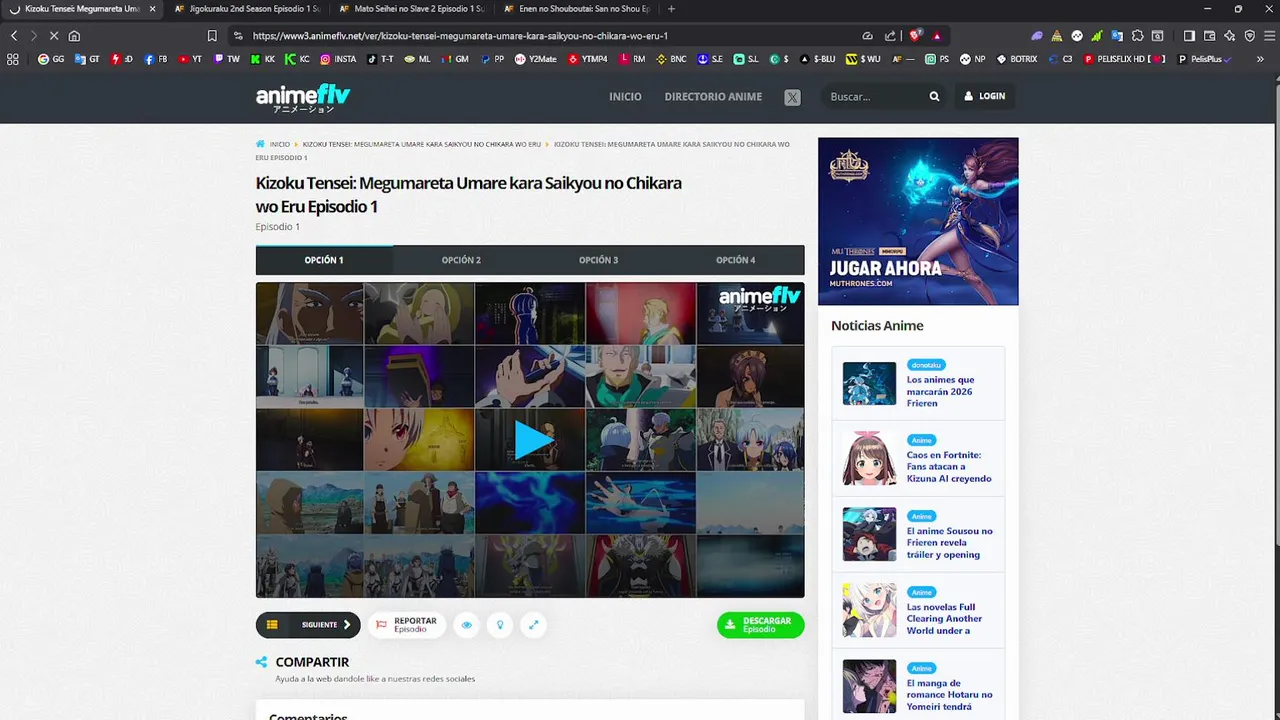
Task: Click REPORTAR Episodio button
Action: [x=407, y=625]
